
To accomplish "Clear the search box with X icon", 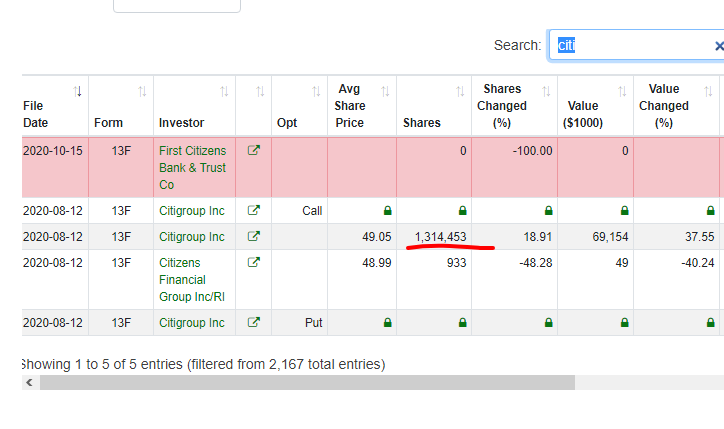I will click(718, 46).
